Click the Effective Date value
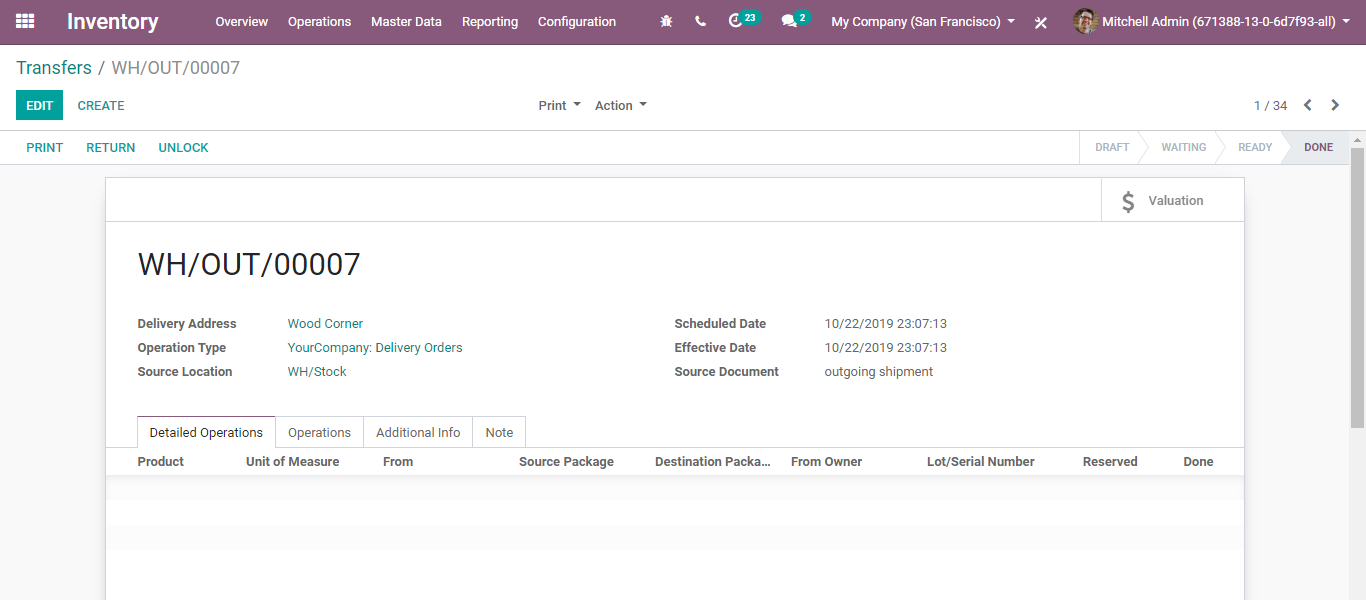1366x600 pixels. tap(885, 347)
